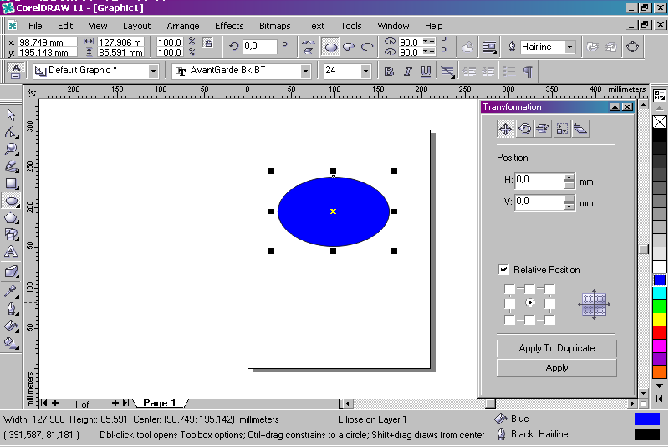This screenshot has height=447, width=668.
Task: Select the Pick tool in toolbox
Action: [x=11, y=116]
